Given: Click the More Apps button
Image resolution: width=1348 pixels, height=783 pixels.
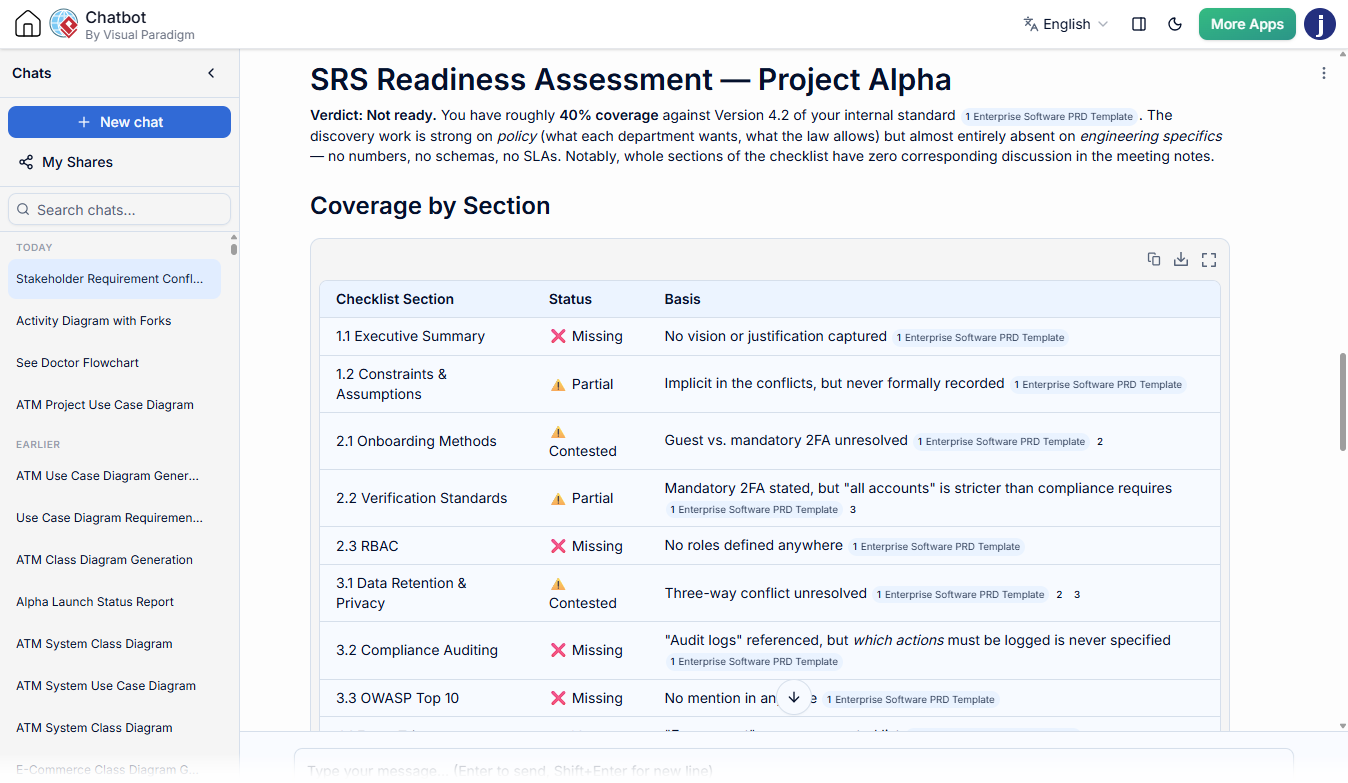Looking at the screenshot, I should pyautogui.click(x=1247, y=24).
